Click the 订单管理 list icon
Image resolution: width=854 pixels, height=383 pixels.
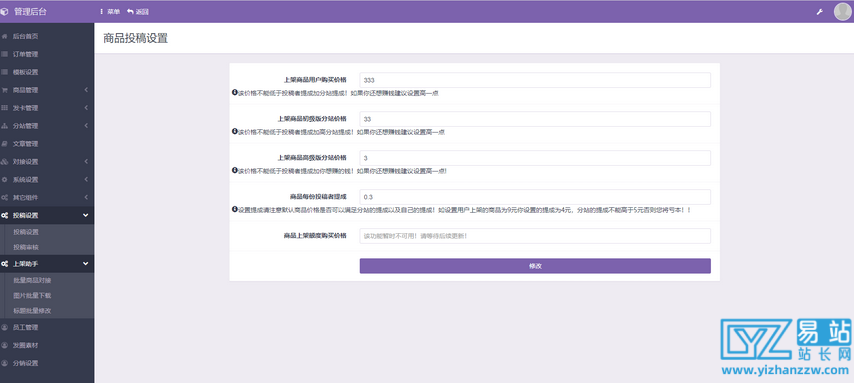(4, 54)
